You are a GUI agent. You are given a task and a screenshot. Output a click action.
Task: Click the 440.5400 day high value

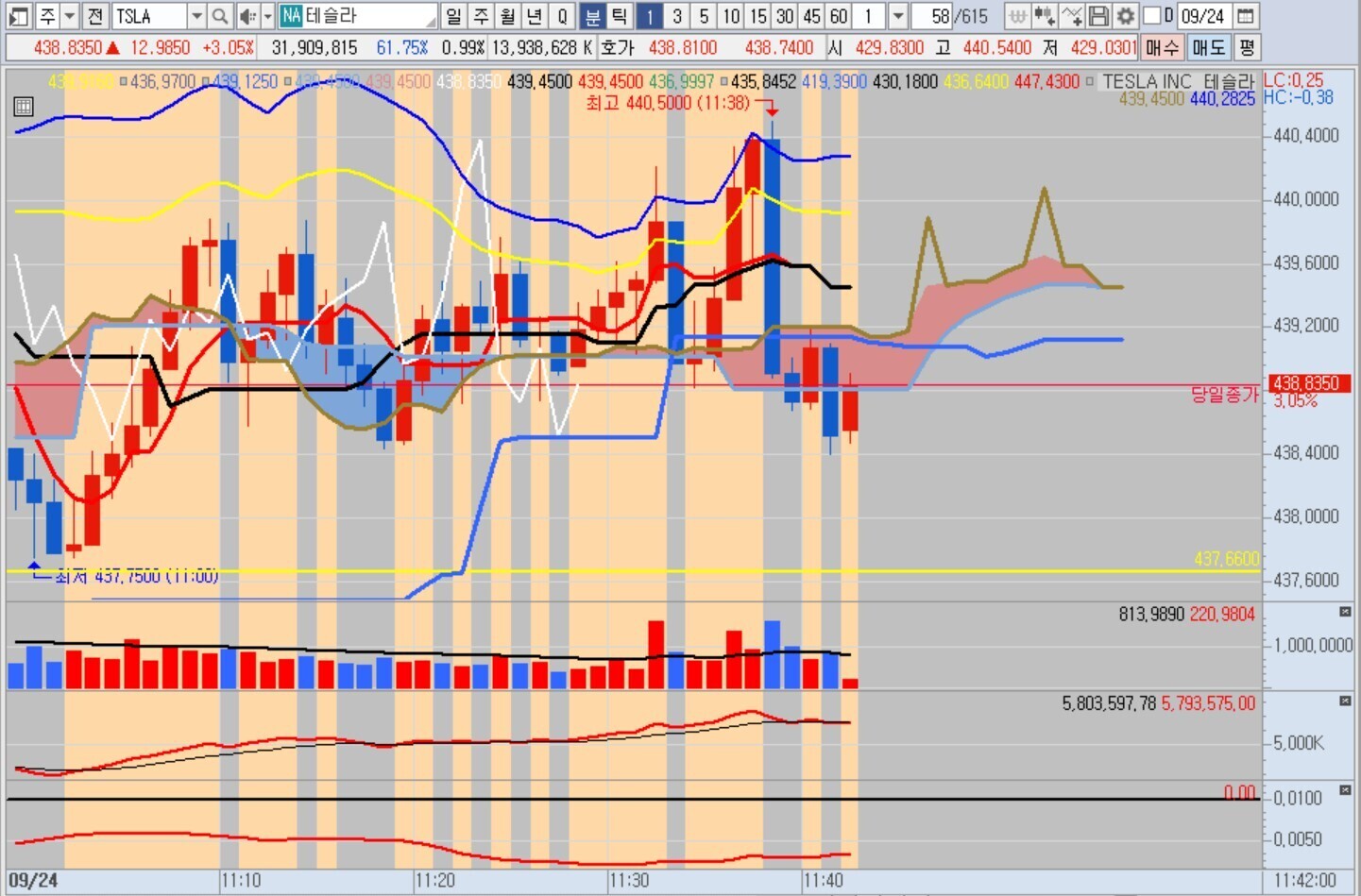coord(996,47)
